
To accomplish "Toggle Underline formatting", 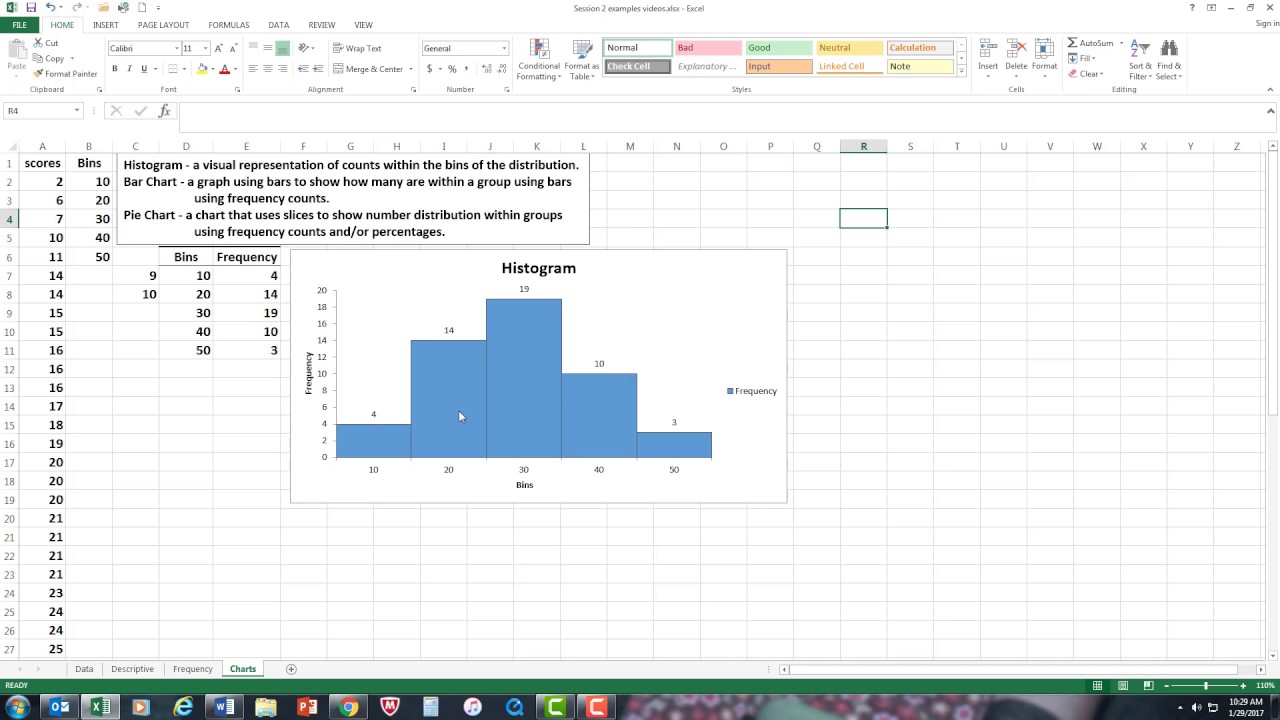I will pyautogui.click(x=144, y=69).
